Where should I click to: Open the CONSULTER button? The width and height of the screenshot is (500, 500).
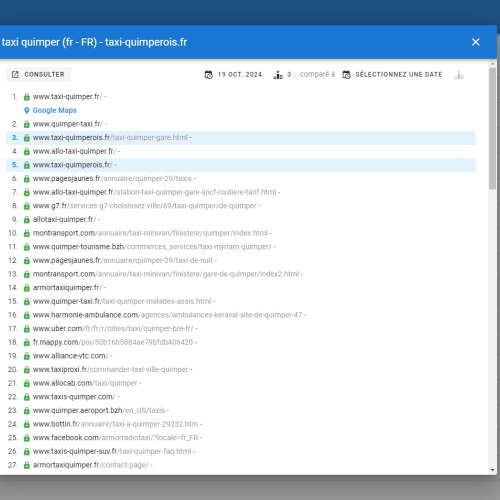(x=39, y=74)
